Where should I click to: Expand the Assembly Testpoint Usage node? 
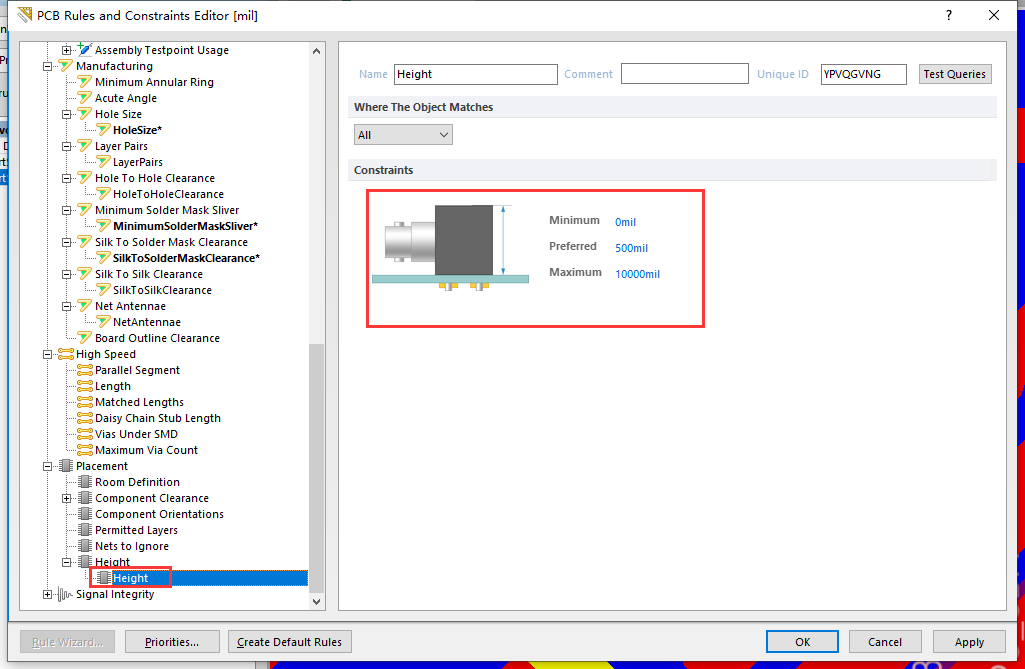[x=66, y=50]
